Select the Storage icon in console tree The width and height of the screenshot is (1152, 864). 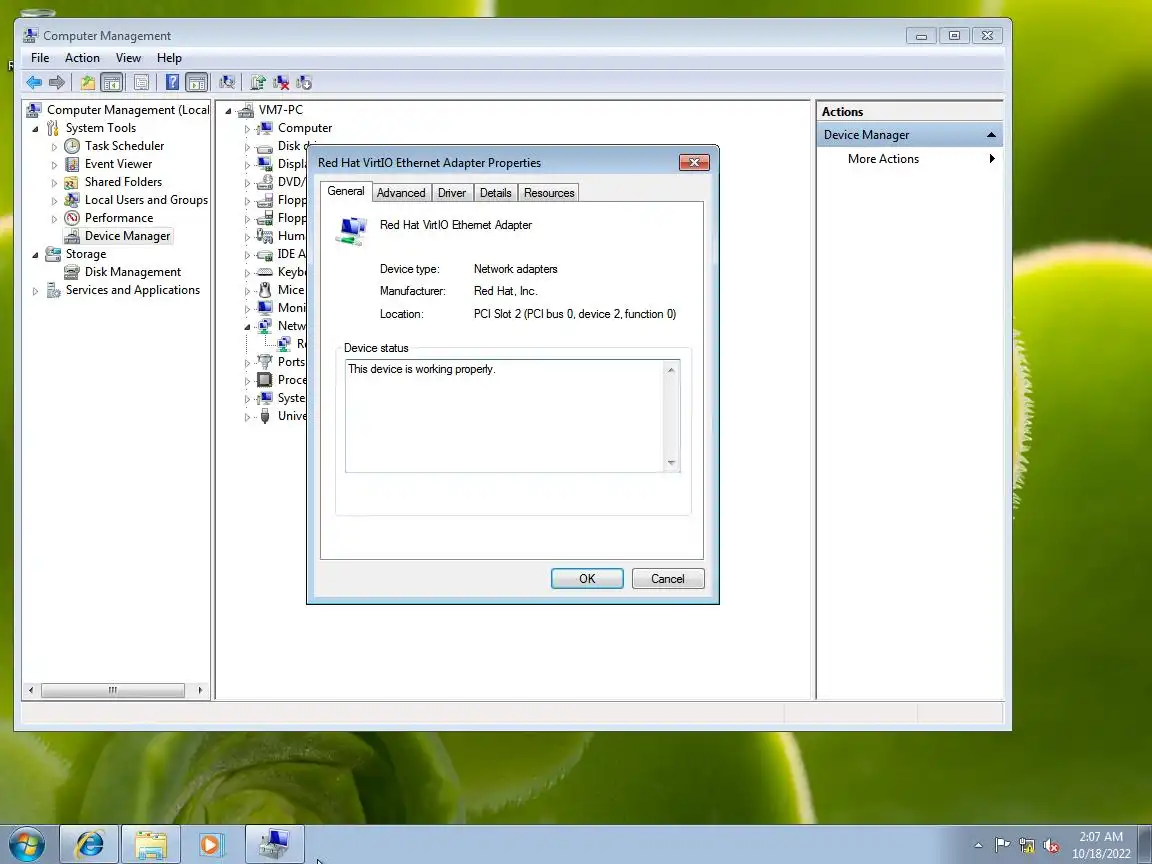point(53,253)
